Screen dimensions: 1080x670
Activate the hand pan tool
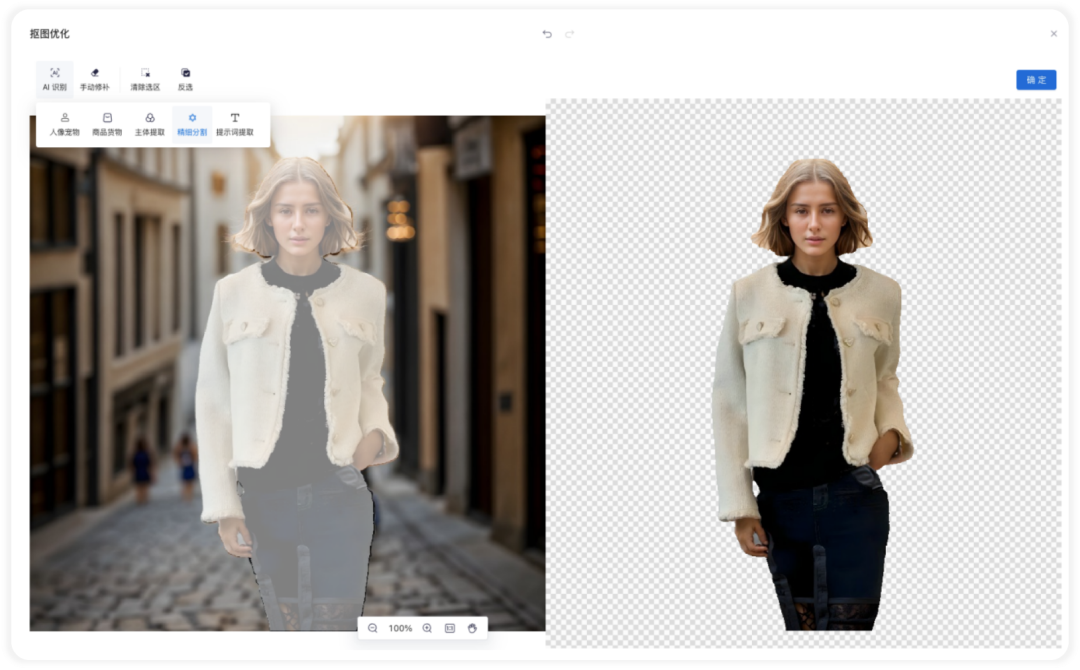[x=472, y=628]
